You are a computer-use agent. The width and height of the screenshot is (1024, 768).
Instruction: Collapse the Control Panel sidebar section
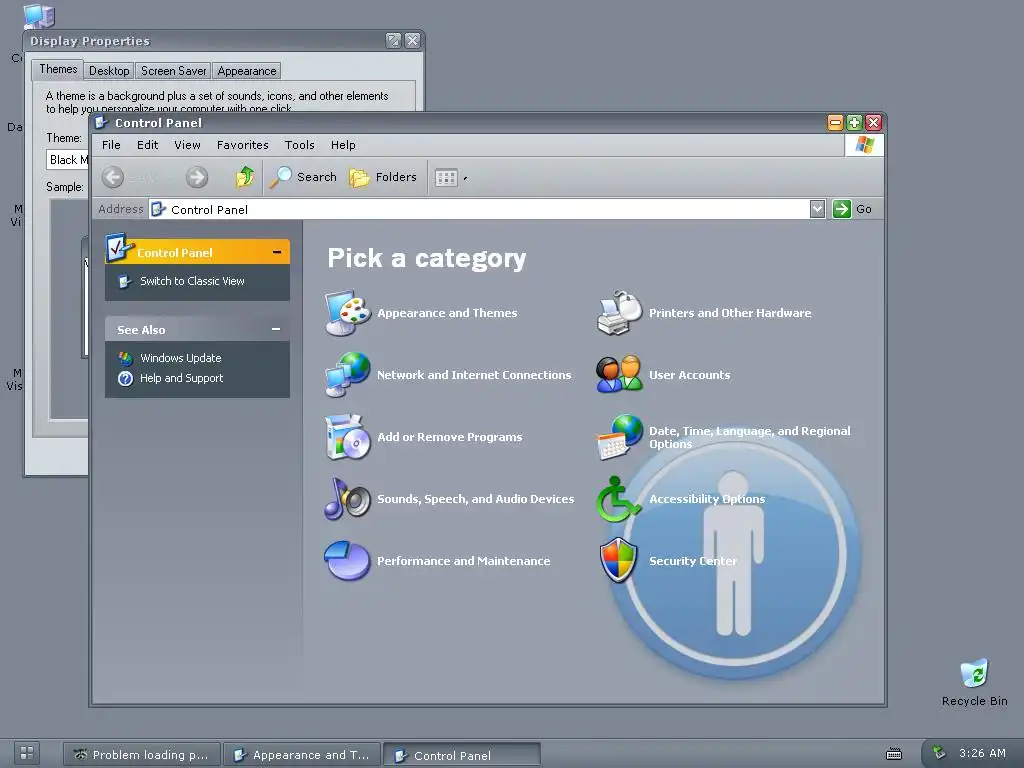pos(277,252)
